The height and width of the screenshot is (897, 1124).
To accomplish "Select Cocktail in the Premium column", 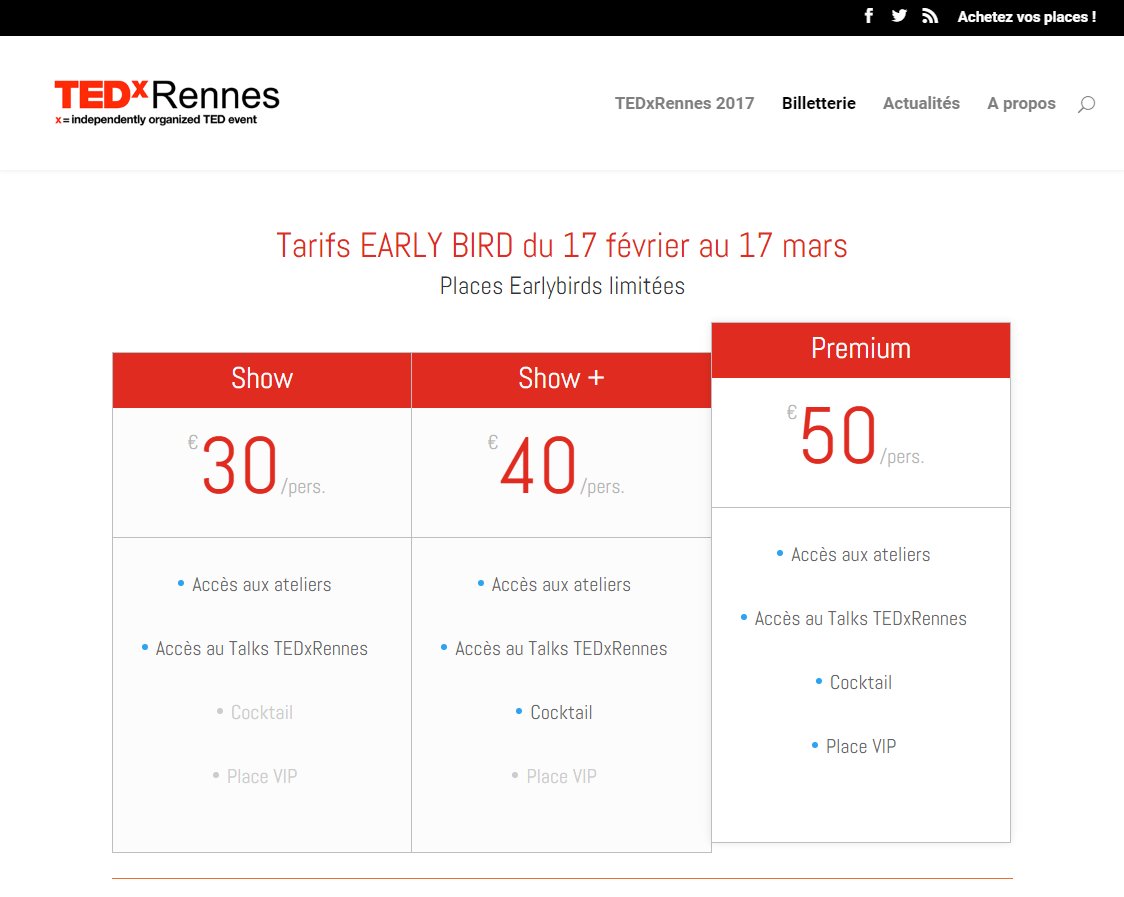I will pos(860,682).
